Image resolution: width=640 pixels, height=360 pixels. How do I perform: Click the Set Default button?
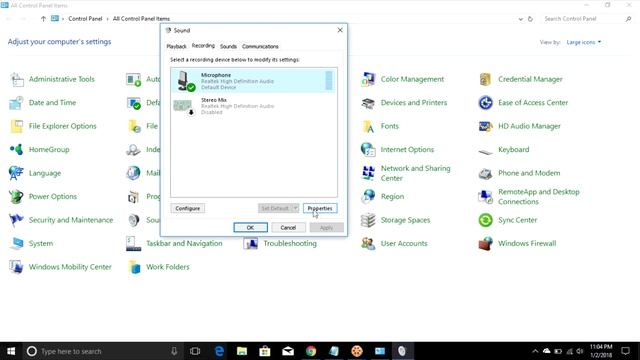pyautogui.click(x=275, y=208)
